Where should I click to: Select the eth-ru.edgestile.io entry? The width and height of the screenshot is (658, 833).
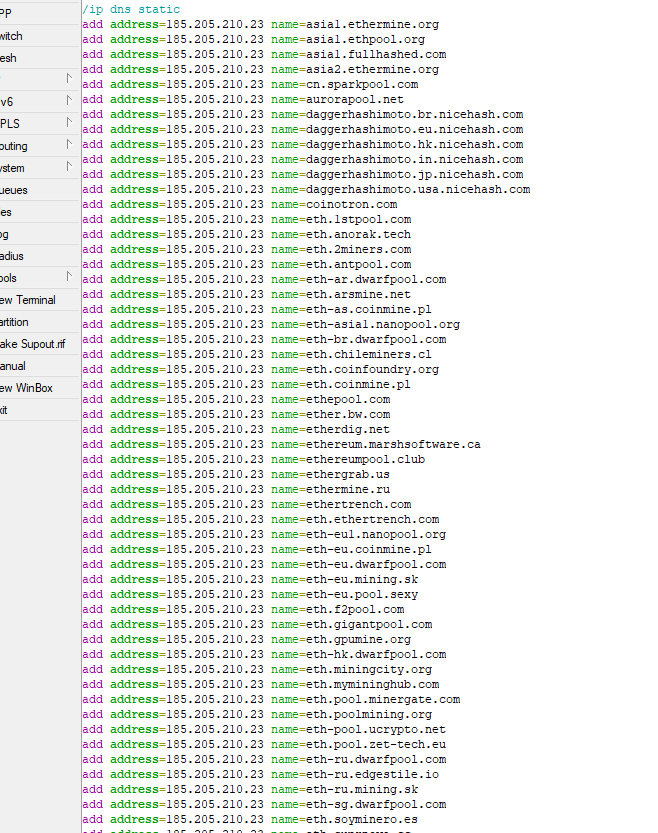[261, 774]
